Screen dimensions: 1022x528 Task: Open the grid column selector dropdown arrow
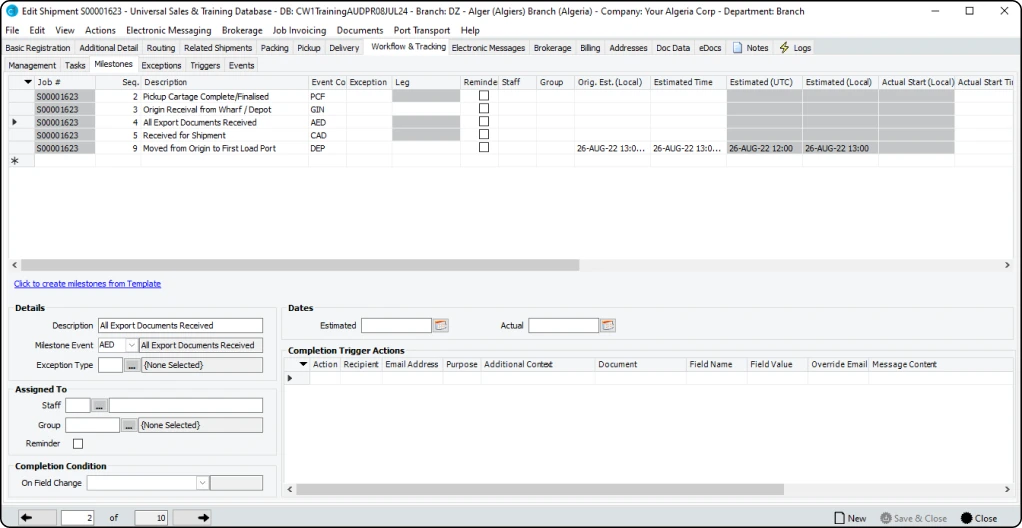pos(28,82)
